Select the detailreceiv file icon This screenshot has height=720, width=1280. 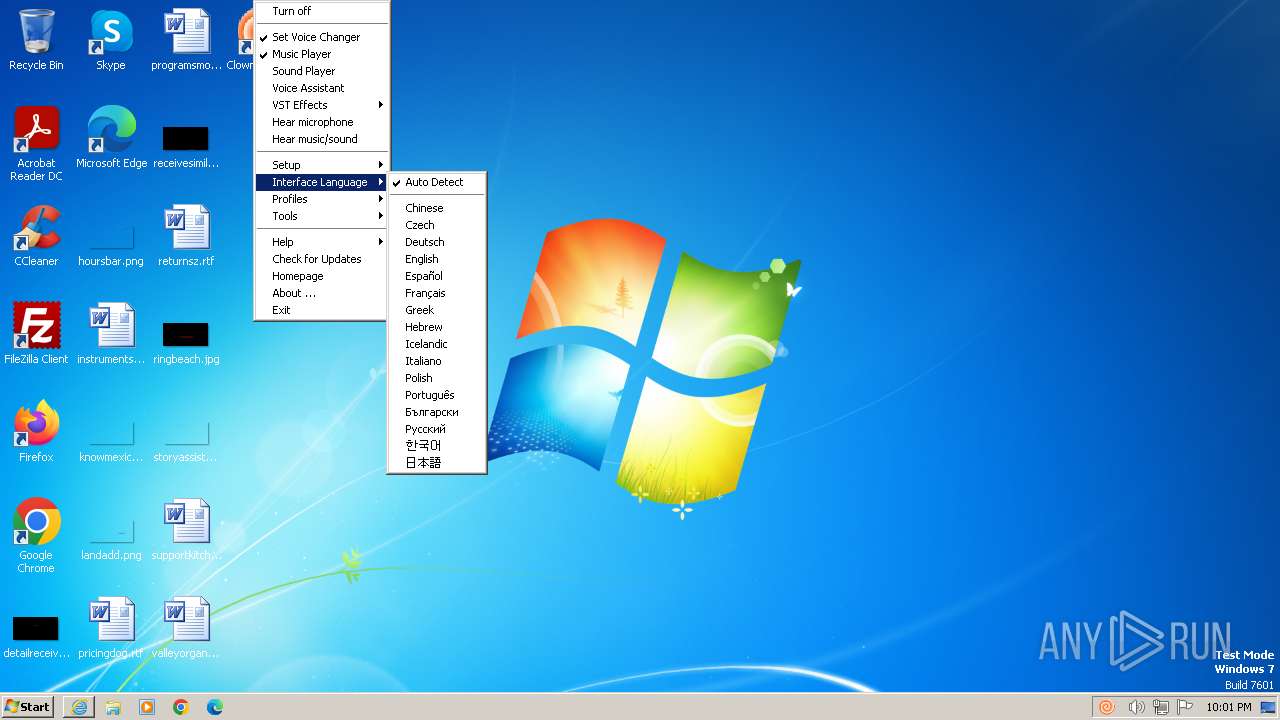pyautogui.click(x=36, y=635)
